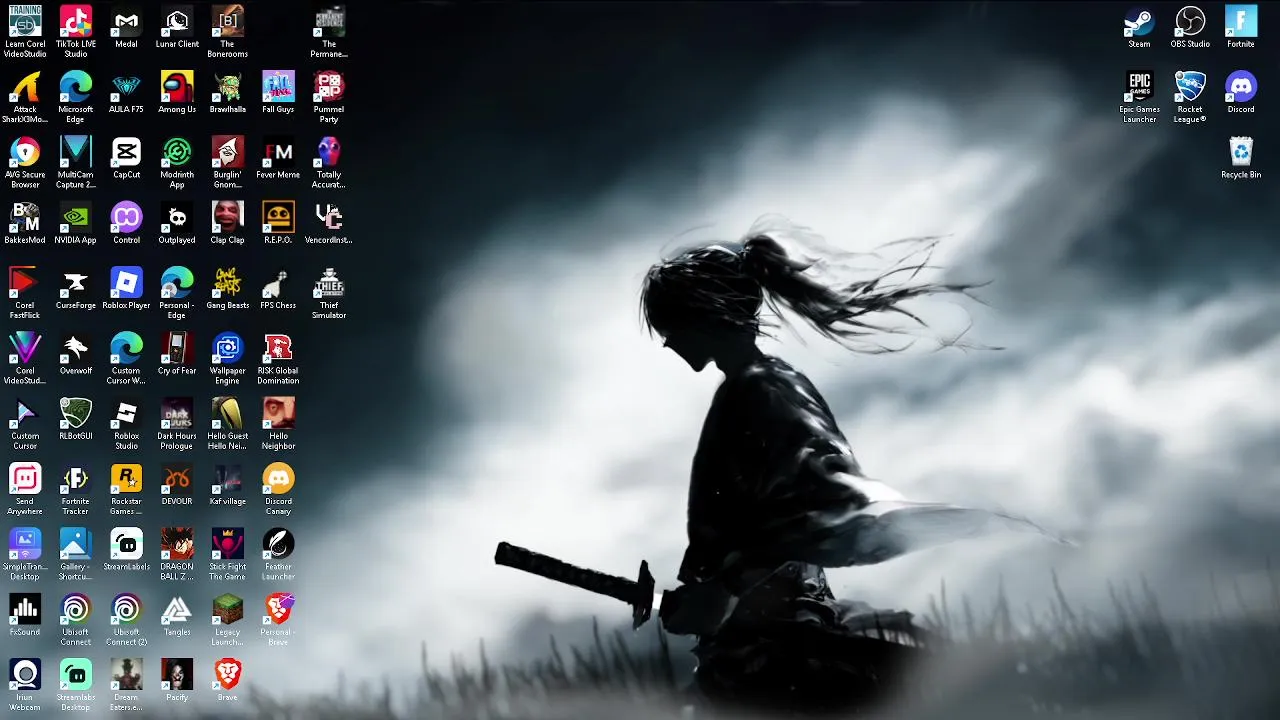Image resolution: width=1280 pixels, height=720 pixels.
Task: Select the StreamLabels shortcut
Action: [126, 550]
